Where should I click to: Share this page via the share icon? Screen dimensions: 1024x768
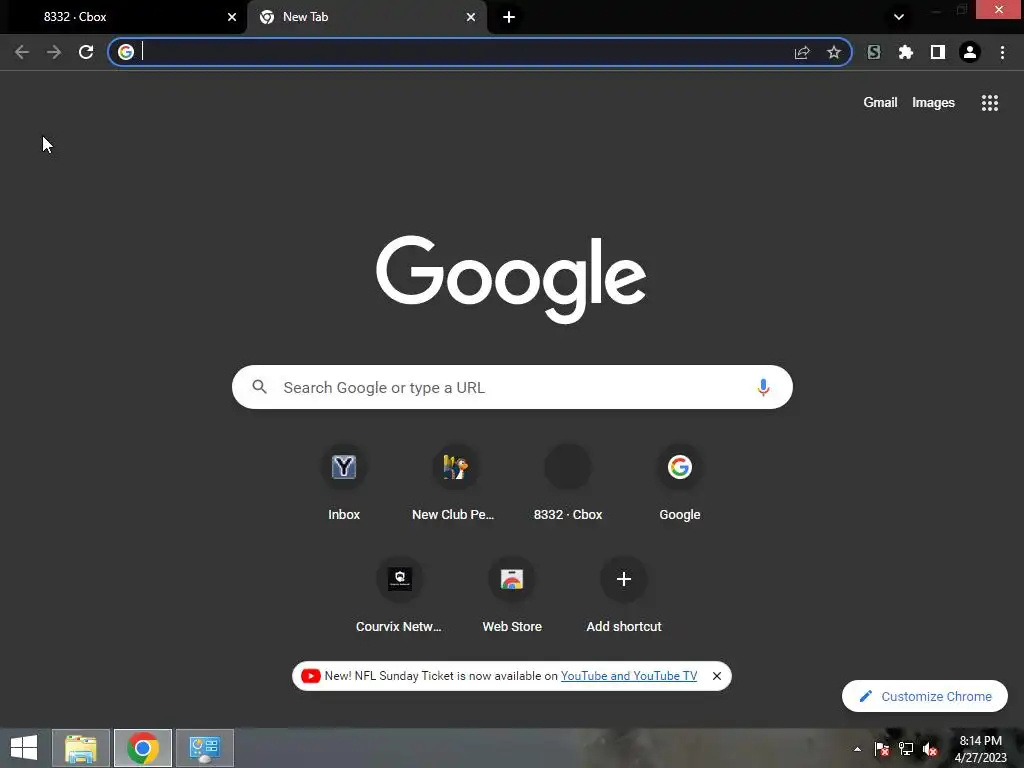(x=802, y=52)
